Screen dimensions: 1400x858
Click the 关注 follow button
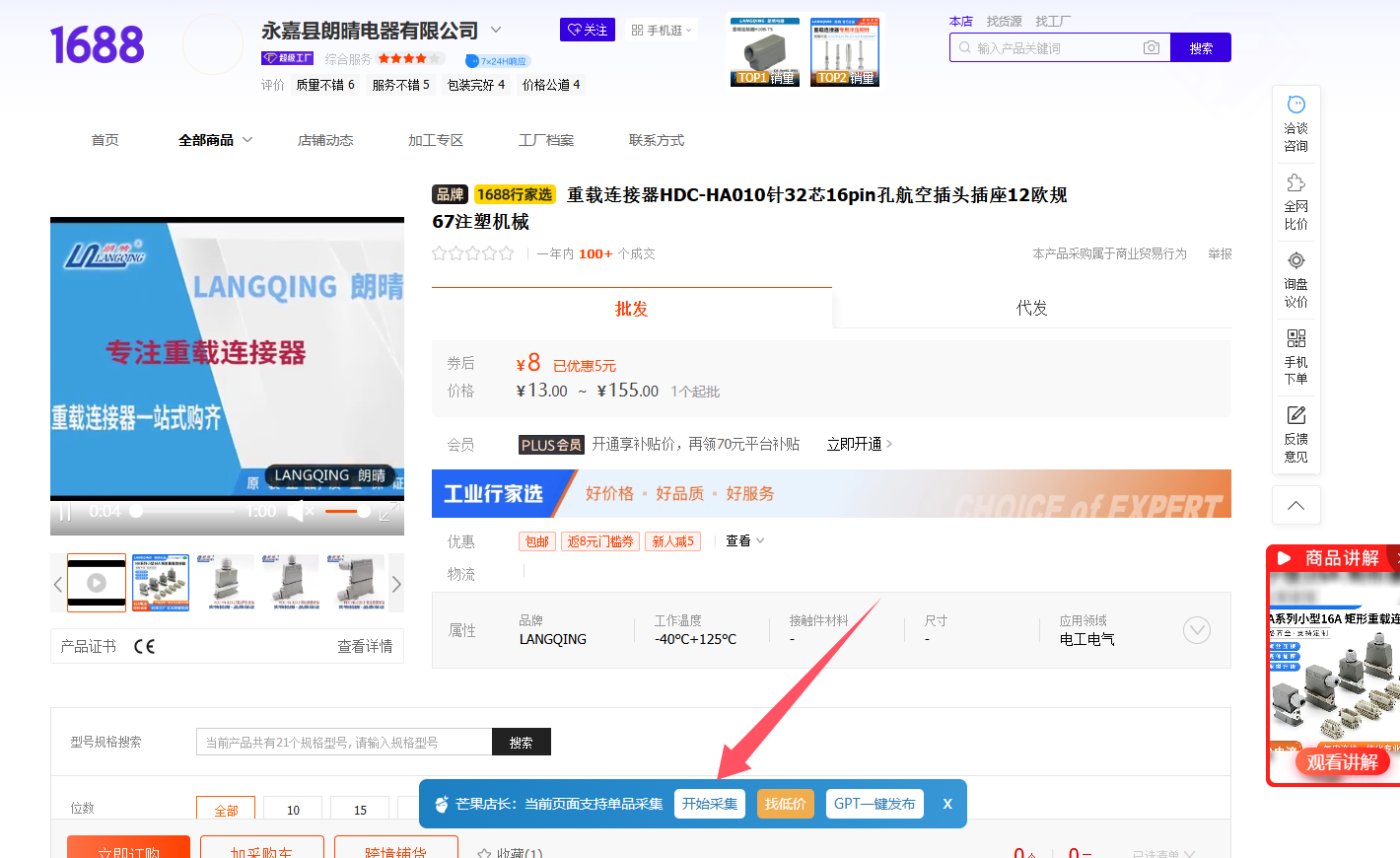pyautogui.click(x=588, y=30)
